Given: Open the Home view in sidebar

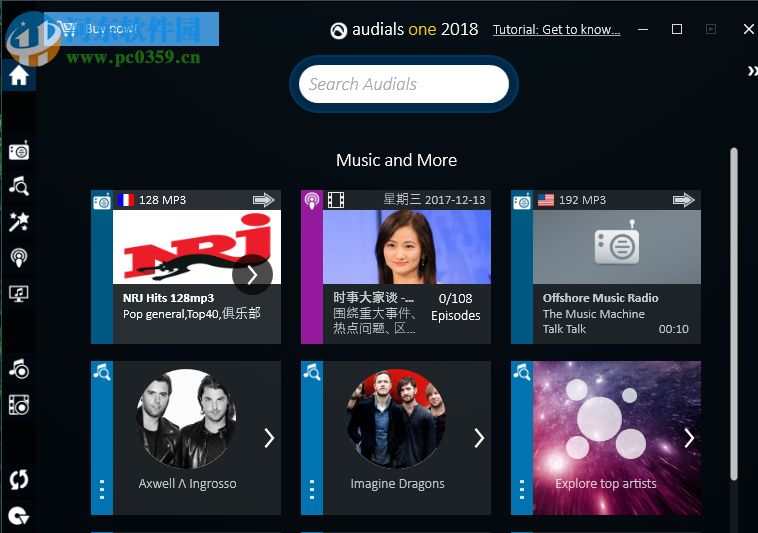Looking at the screenshot, I should pos(19,75).
